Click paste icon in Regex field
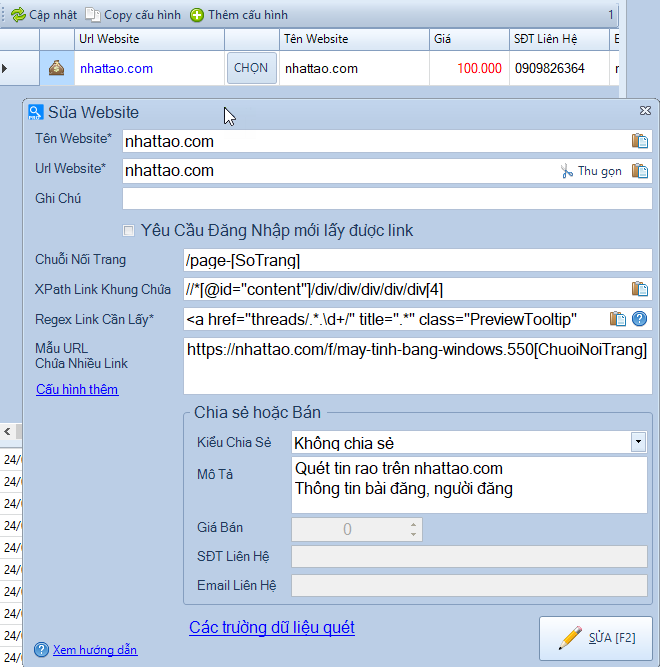The height and width of the screenshot is (667, 660). pos(618,319)
